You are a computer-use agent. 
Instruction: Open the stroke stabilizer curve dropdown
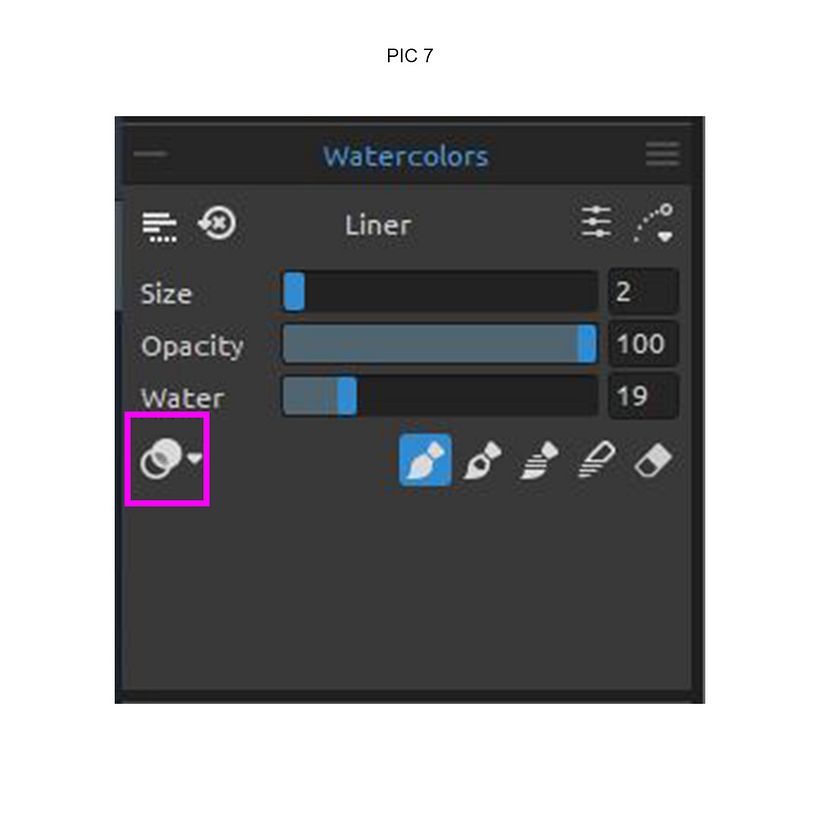pos(654,224)
